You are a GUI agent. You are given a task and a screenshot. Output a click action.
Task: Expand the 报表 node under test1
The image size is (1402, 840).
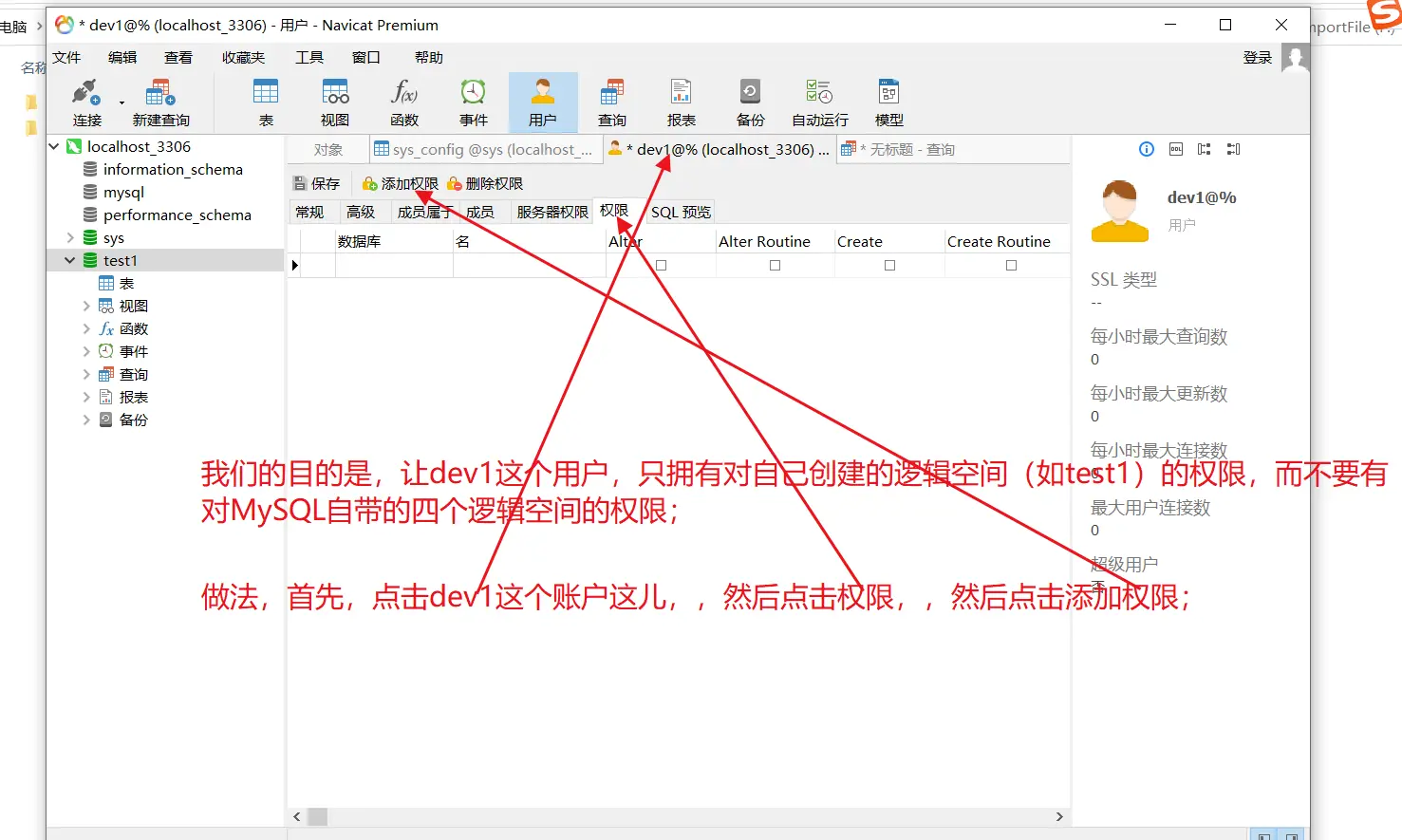86,397
